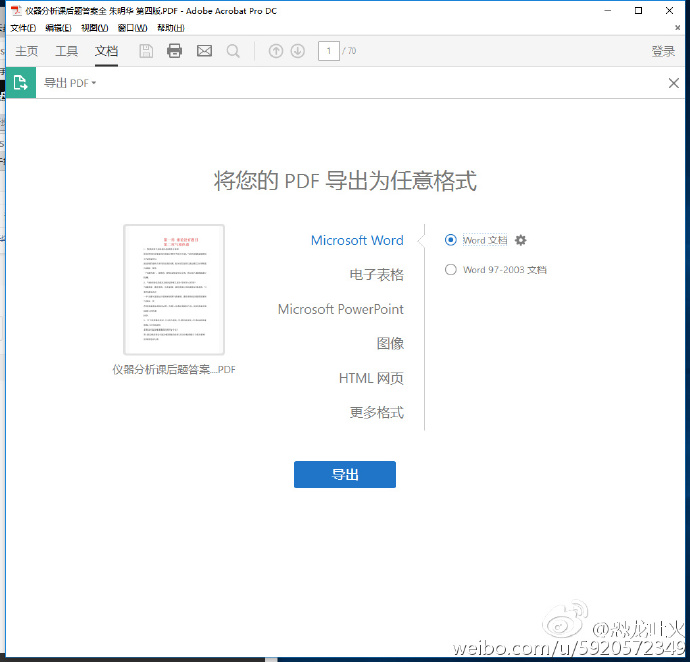Click the page number input field
690x662 pixels.
[328, 51]
